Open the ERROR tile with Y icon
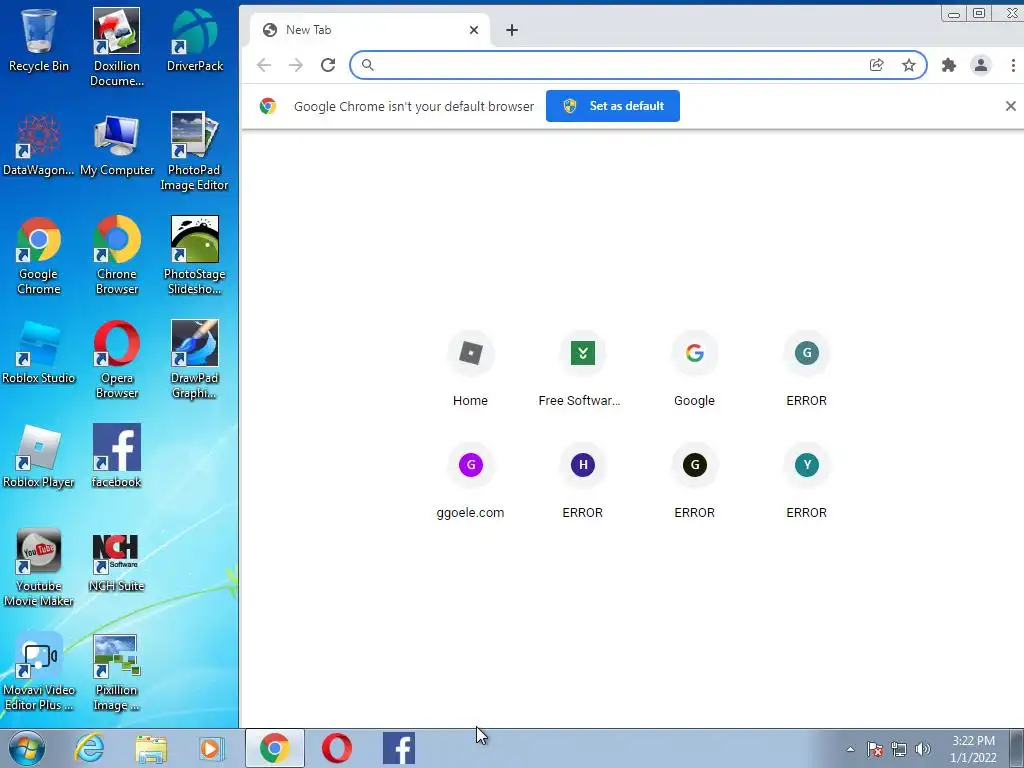This screenshot has height=768, width=1024. [807, 482]
